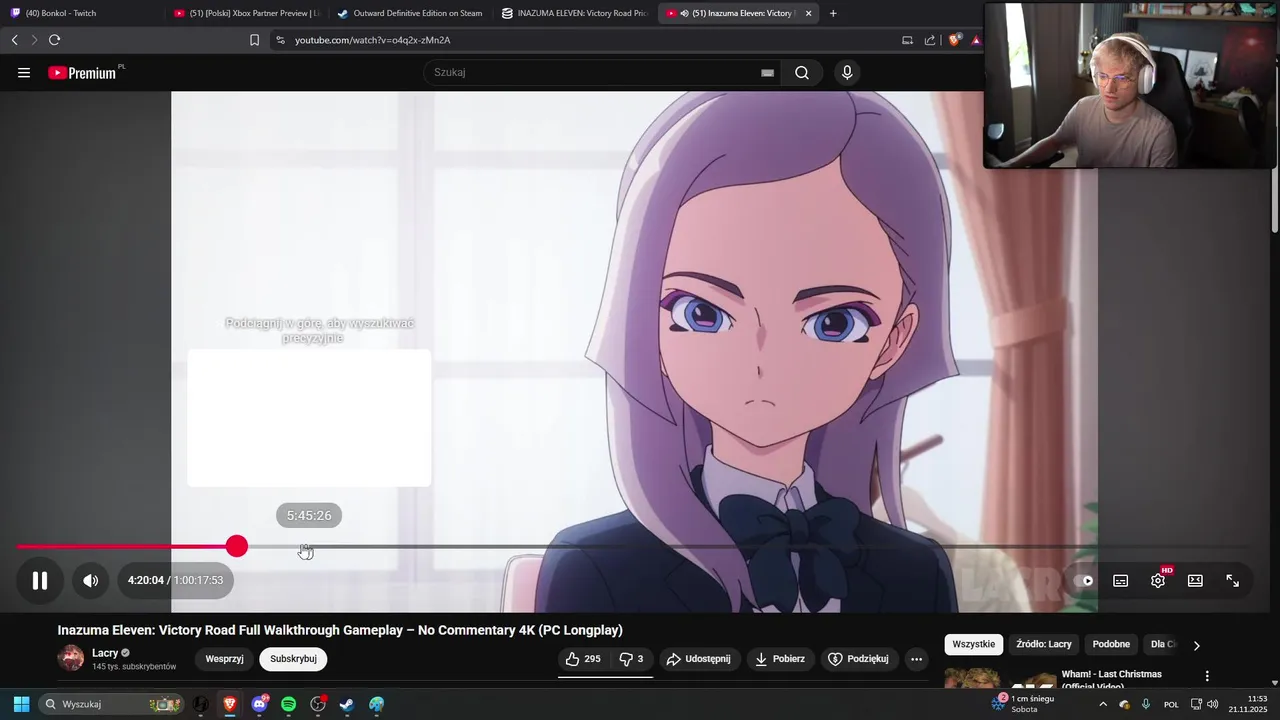Select the Podobne filter chip
The width and height of the screenshot is (1280, 720).
1111,644
